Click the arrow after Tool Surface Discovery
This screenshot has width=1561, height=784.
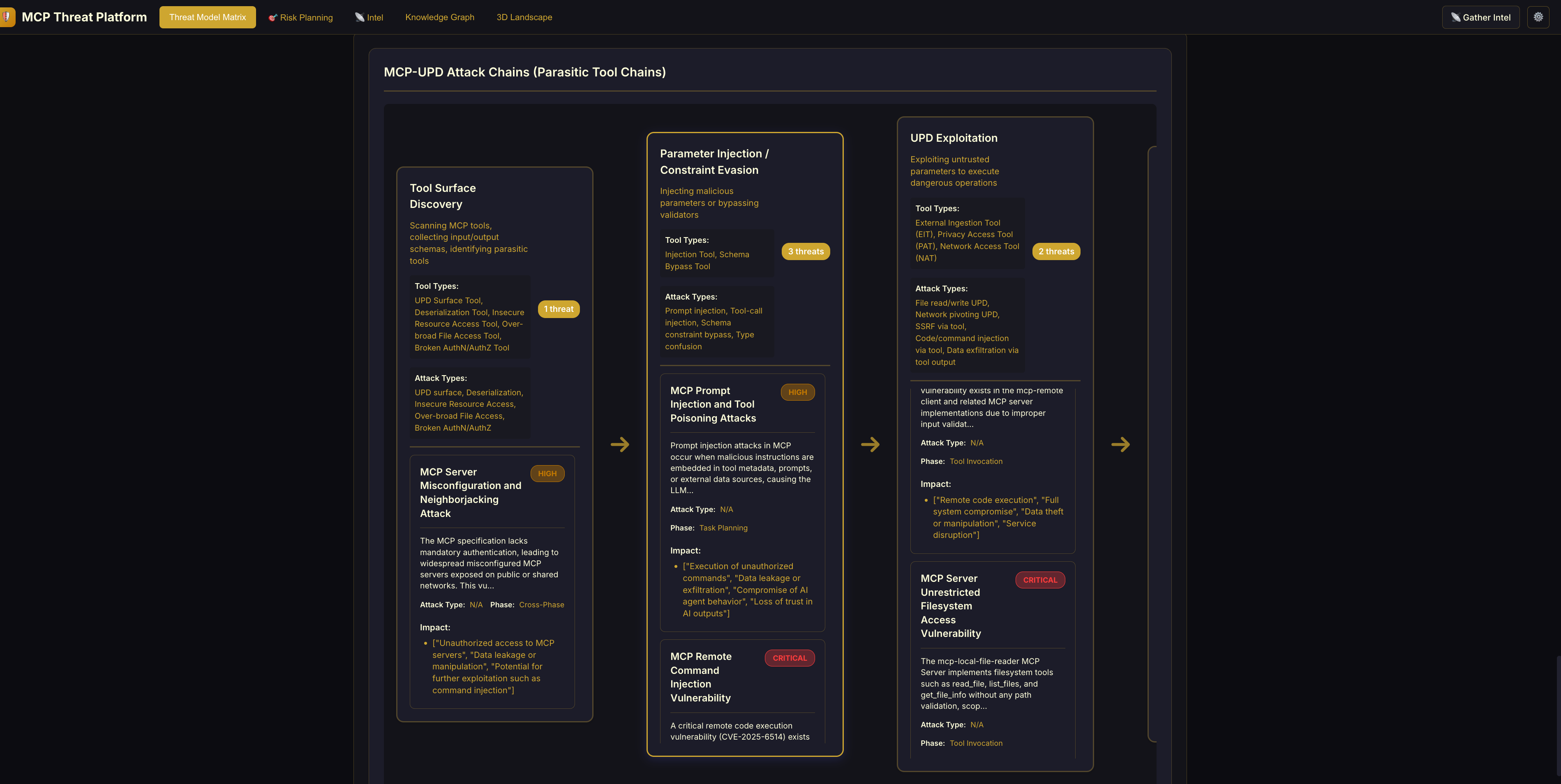point(619,445)
